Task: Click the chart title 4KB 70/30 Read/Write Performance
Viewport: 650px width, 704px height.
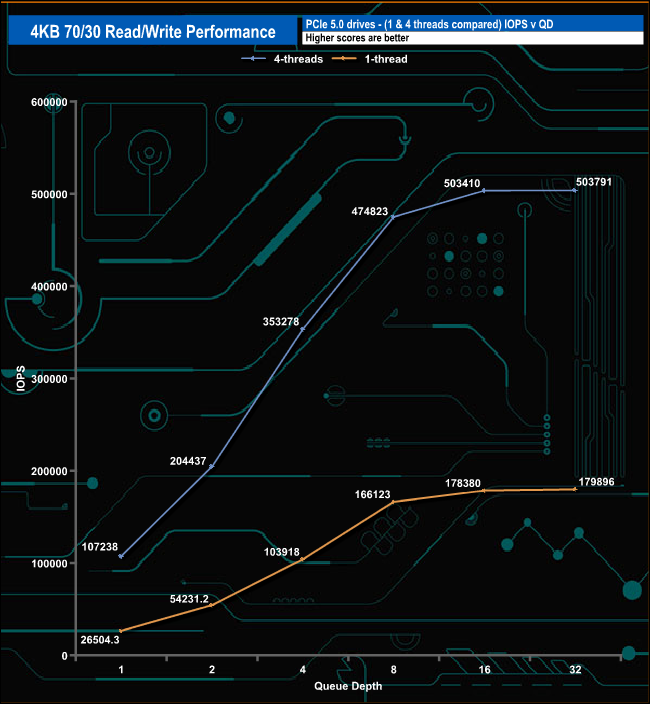Action: coord(153,31)
